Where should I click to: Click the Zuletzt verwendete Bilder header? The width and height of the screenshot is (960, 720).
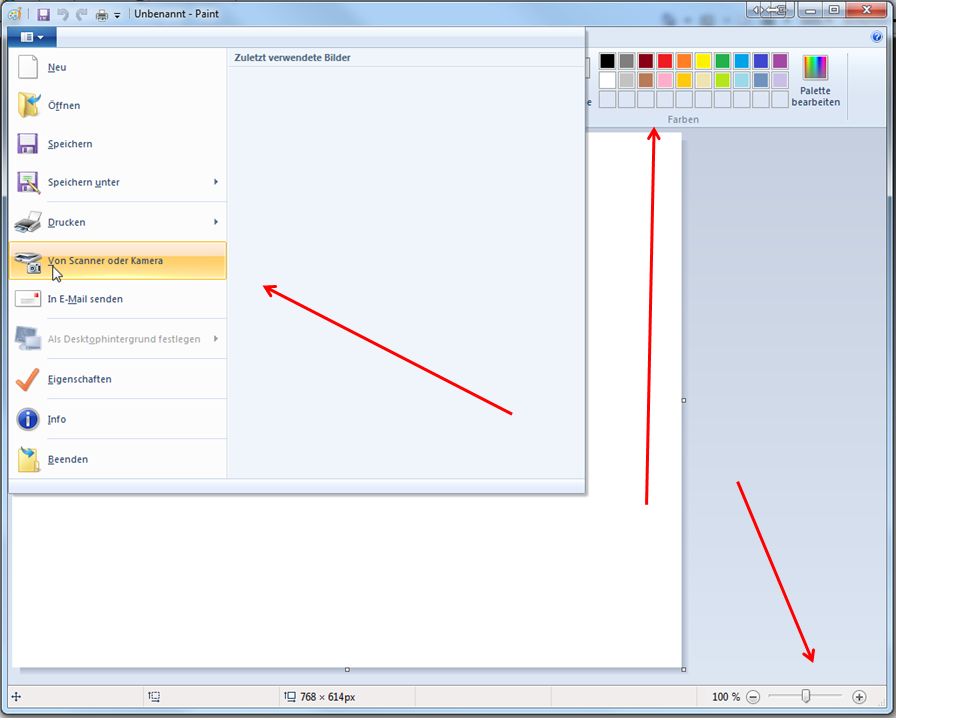(x=293, y=58)
